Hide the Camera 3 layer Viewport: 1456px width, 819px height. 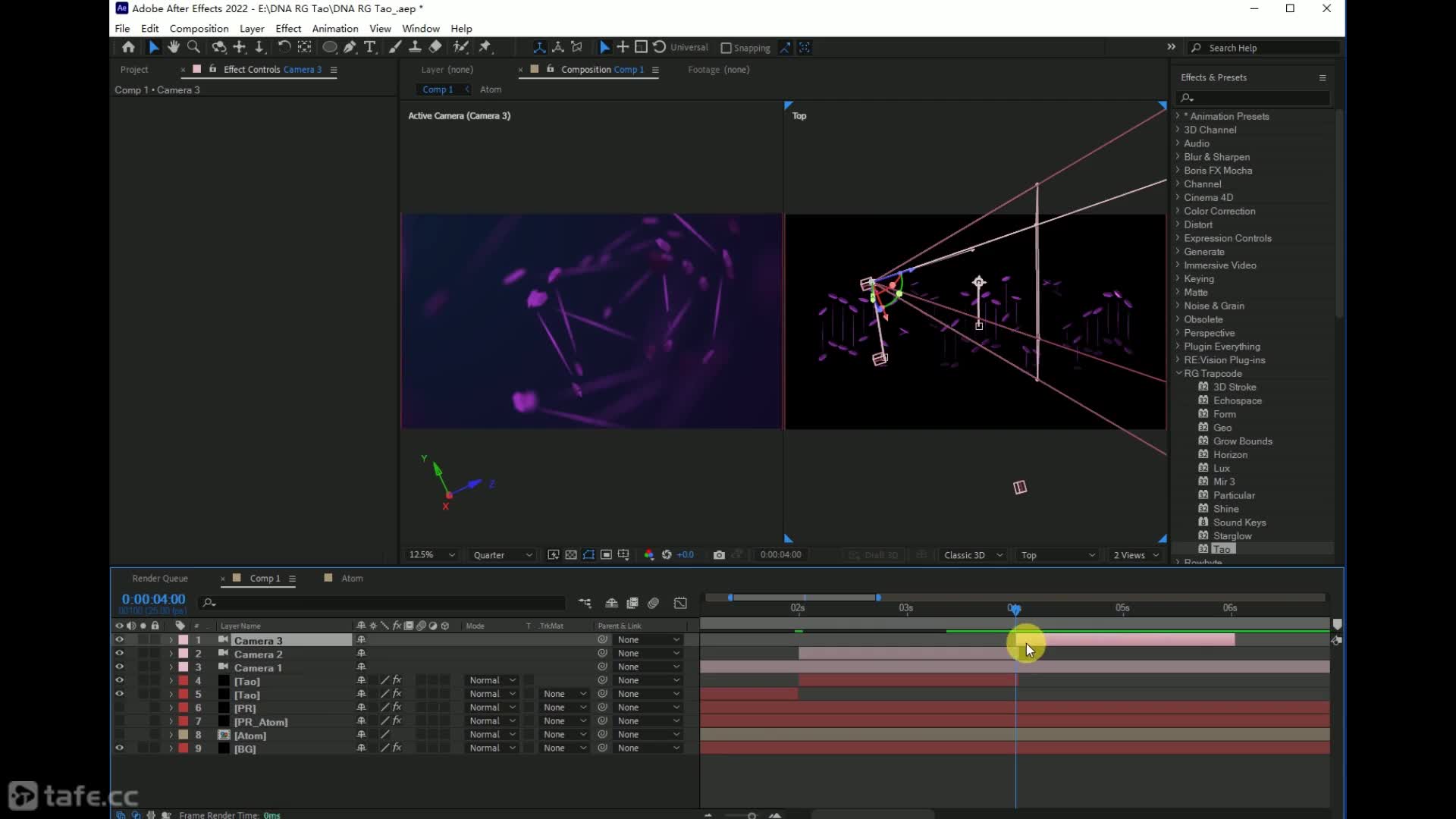pos(119,640)
